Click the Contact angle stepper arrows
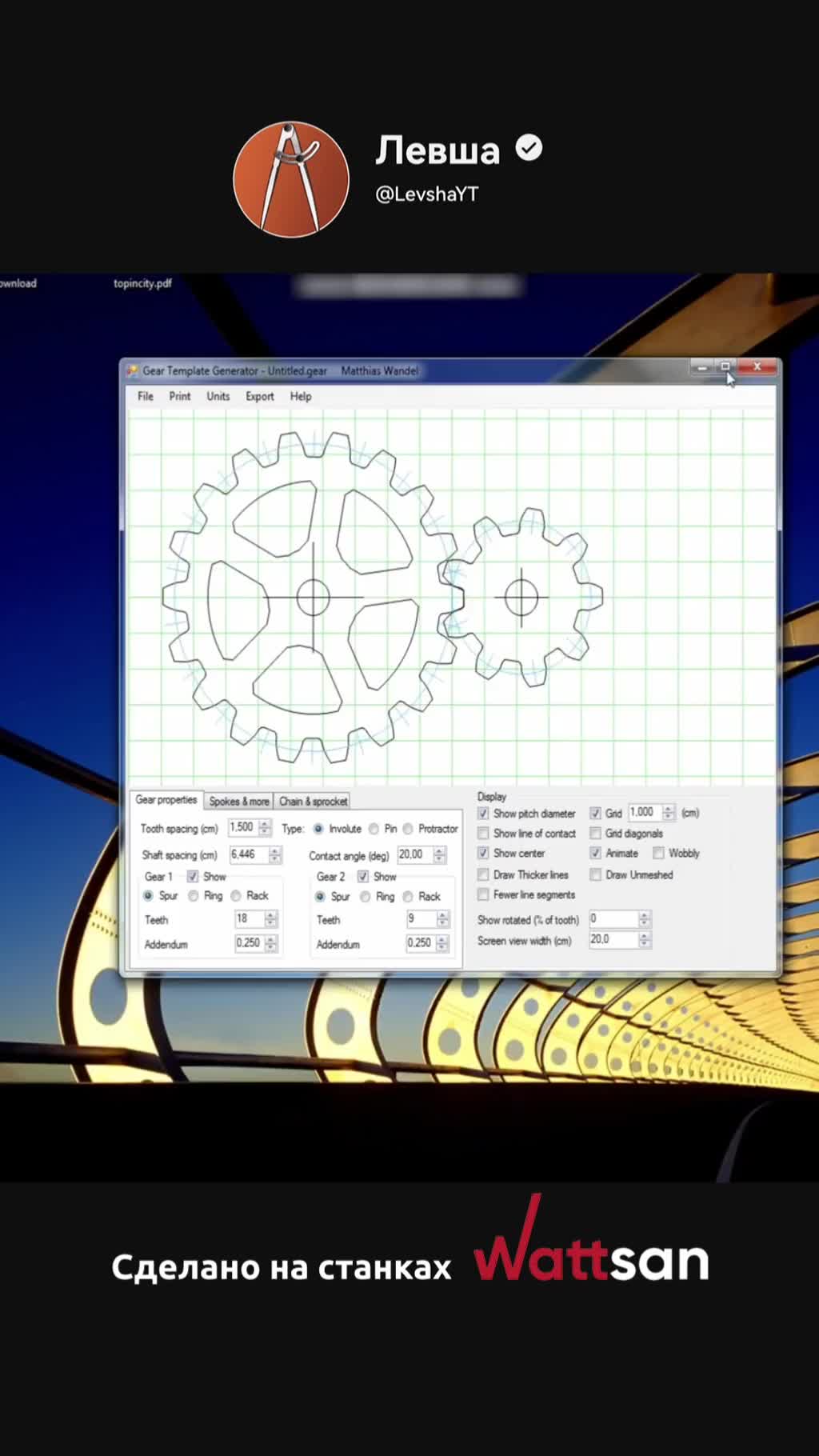Screen dimensions: 819x1456 pyautogui.click(x=440, y=855)
